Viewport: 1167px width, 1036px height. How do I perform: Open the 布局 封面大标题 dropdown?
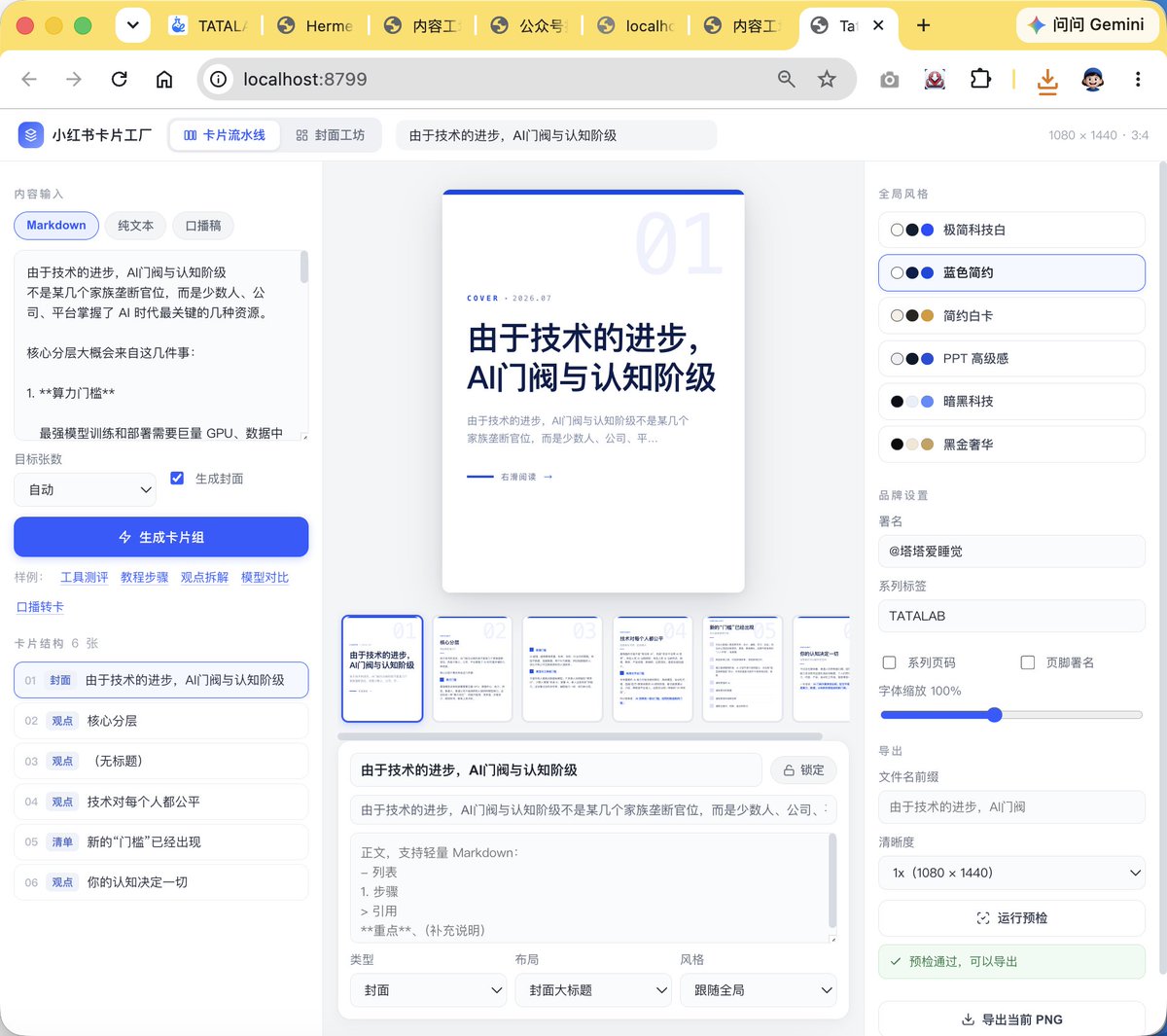pyautogui.click(x=593, y=990)
